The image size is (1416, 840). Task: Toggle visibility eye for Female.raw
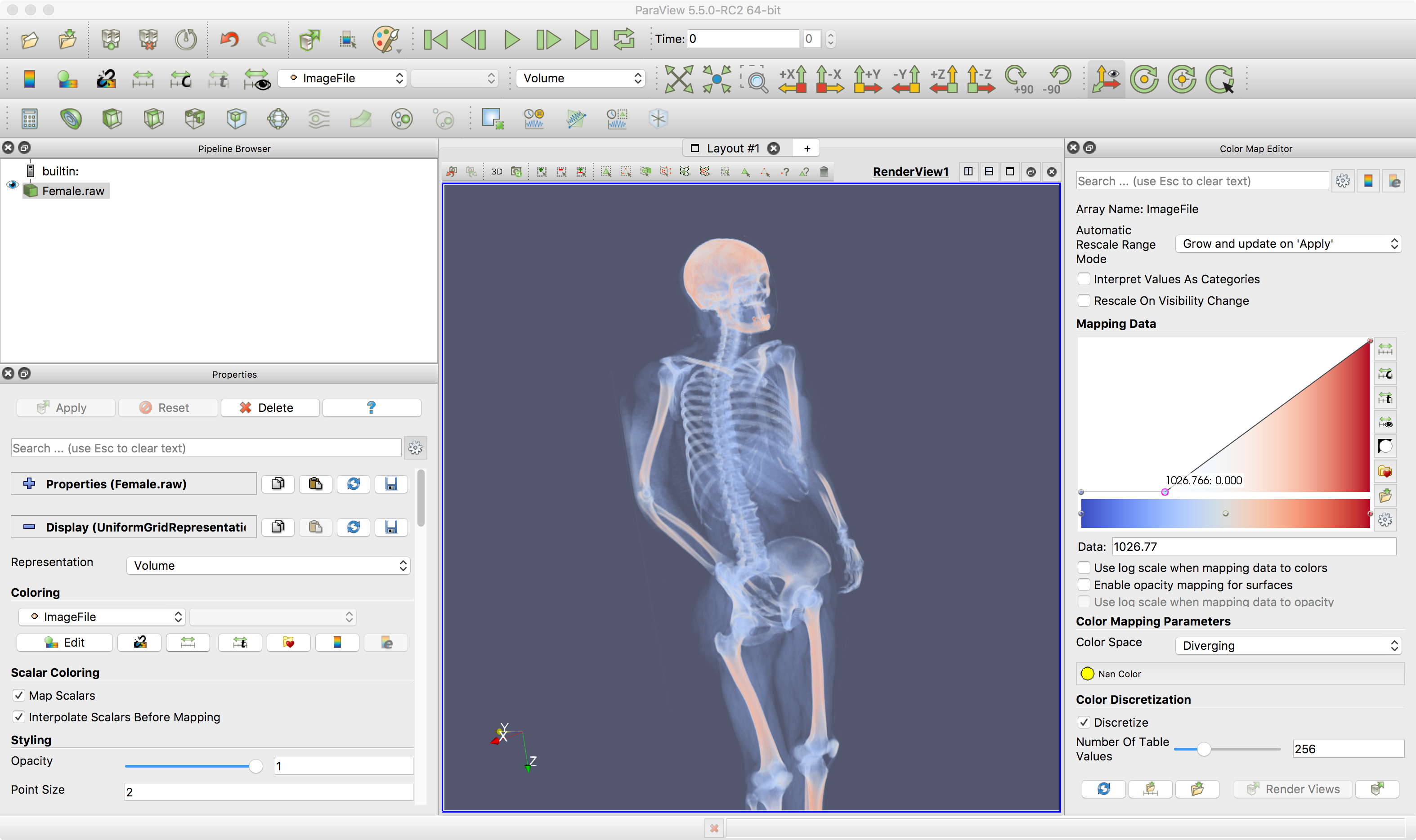(x=13, y=185)
